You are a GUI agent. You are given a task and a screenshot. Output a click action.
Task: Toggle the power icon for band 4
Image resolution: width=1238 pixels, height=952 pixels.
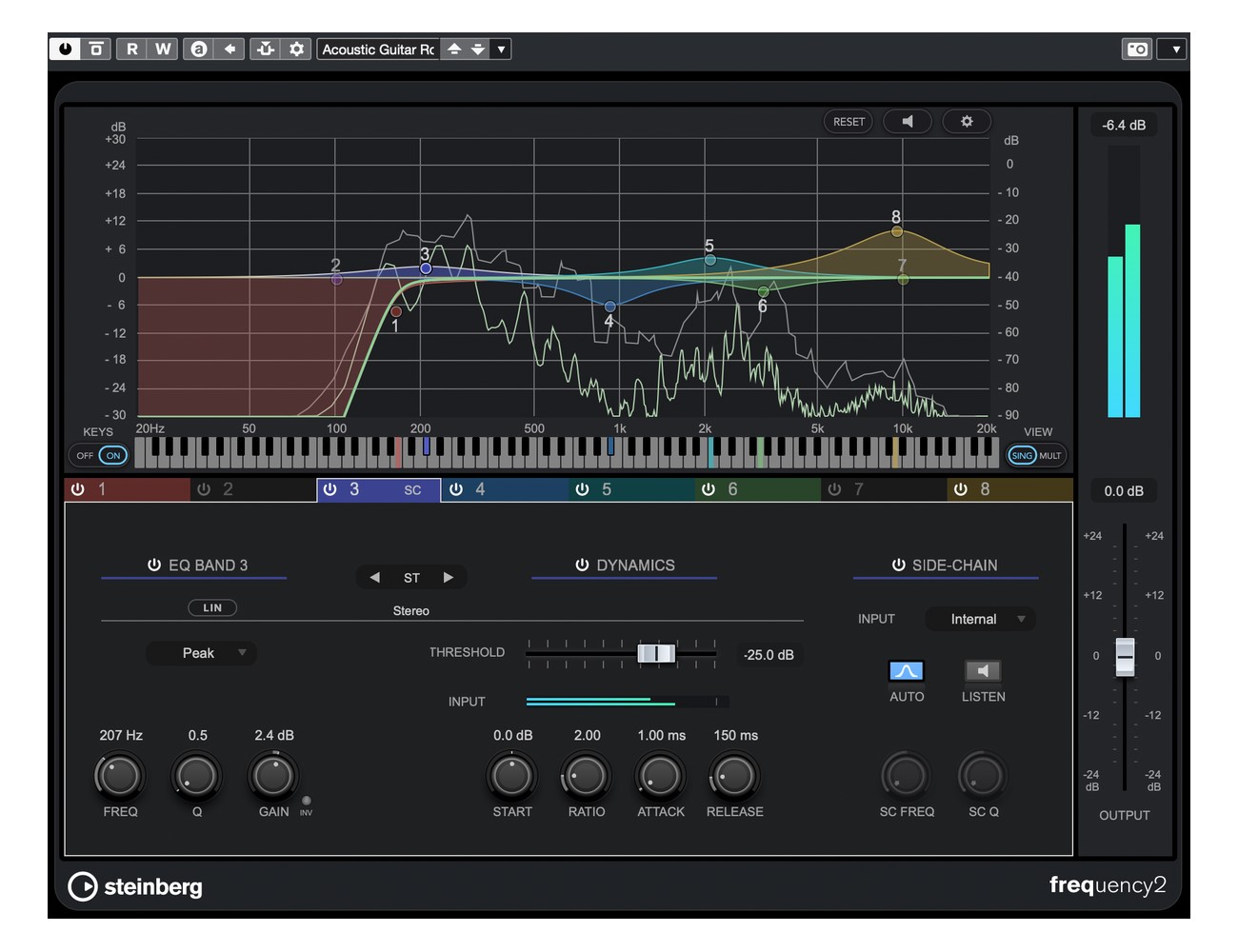tap(456, 489)
